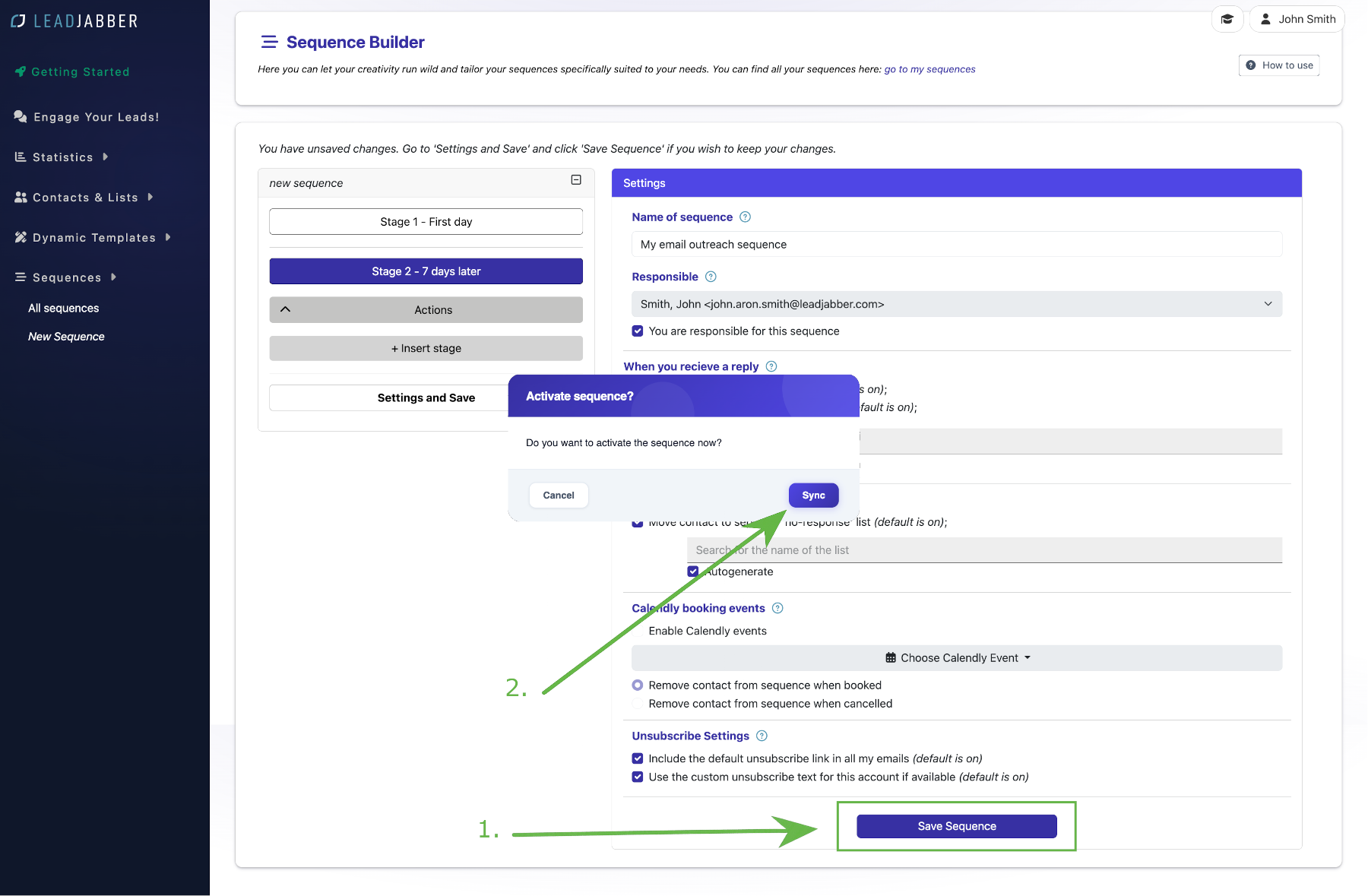
Task: Open help for Name of sequence
Action: (746, 217)
